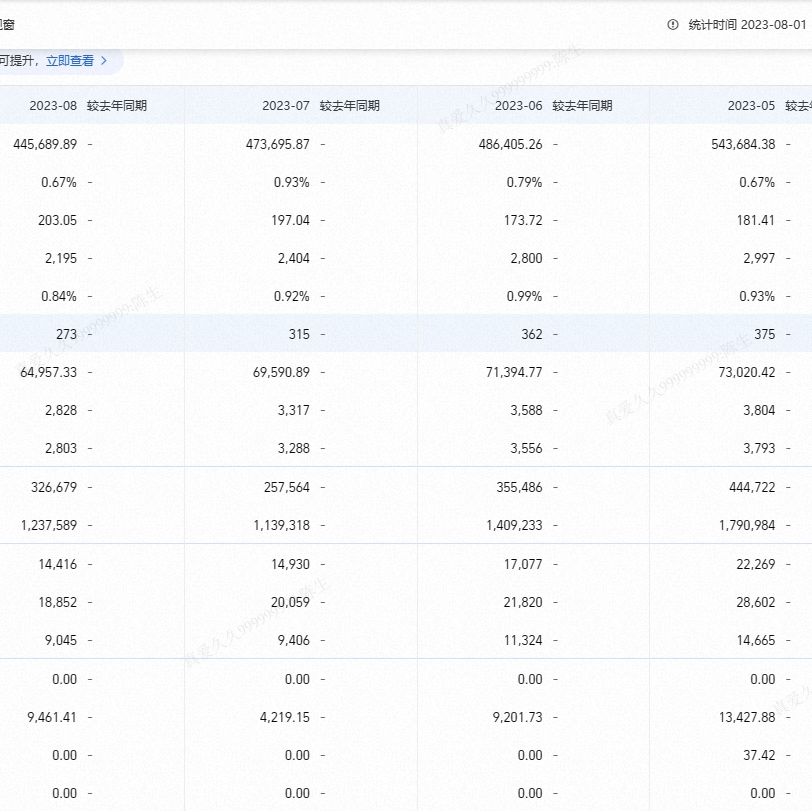Viewport: 812px width, 812px height.
Task: Click the info icon beside 统计时间
Action: [x=673, y=25]
